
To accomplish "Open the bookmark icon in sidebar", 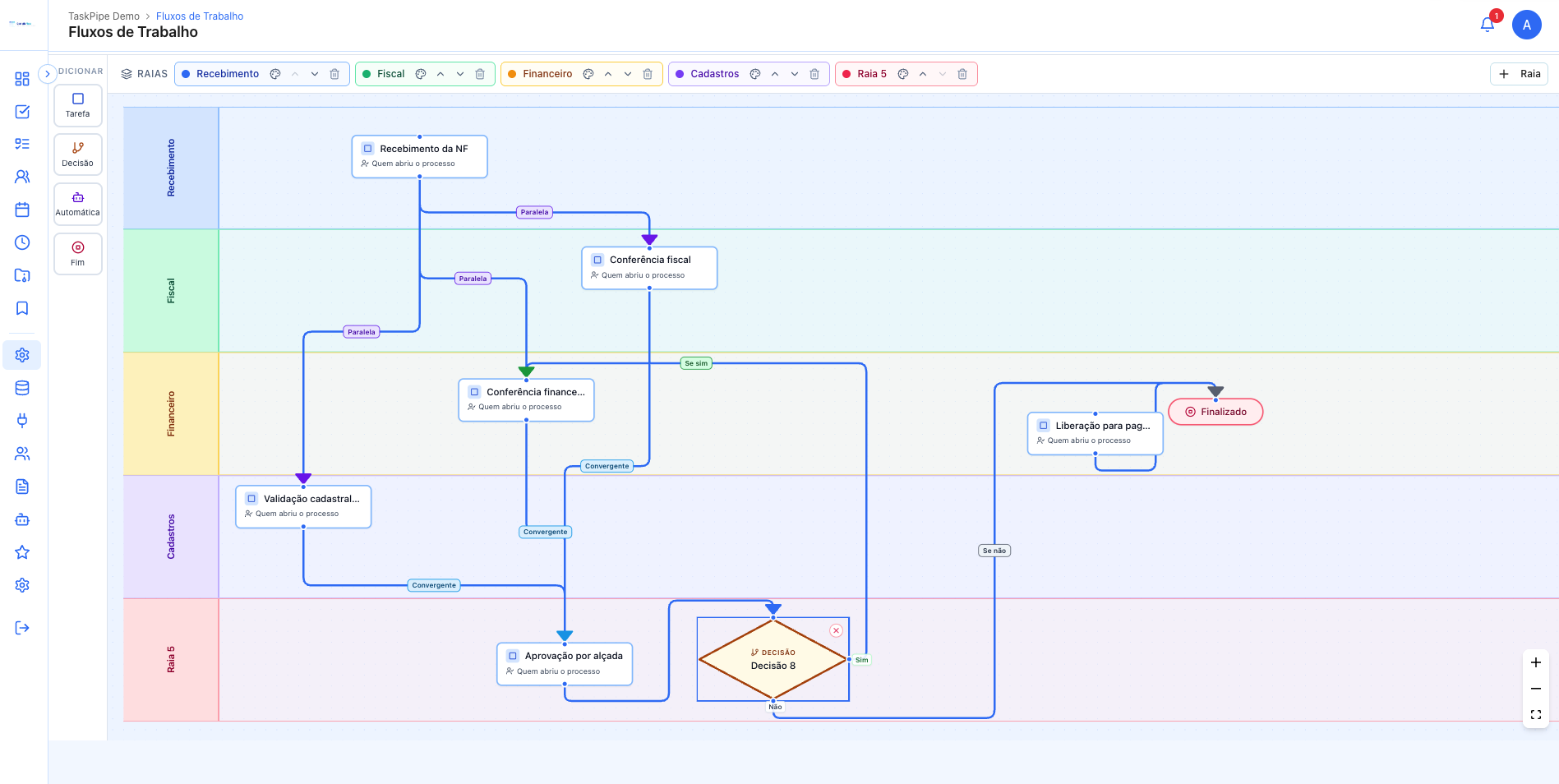I will (x=22, y=308).
